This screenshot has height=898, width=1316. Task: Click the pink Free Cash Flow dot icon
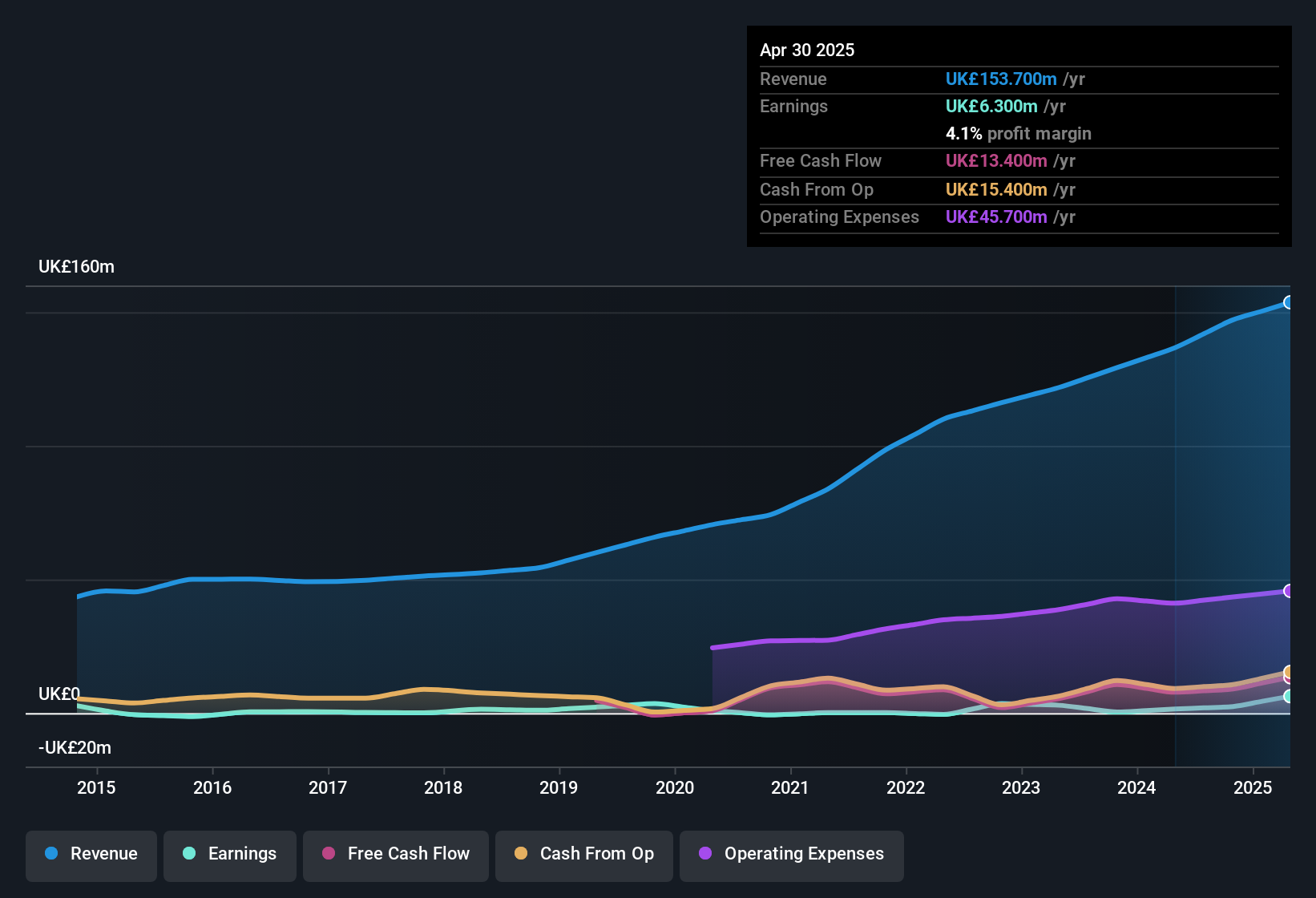pyautogui.click(x=329, y=854)
